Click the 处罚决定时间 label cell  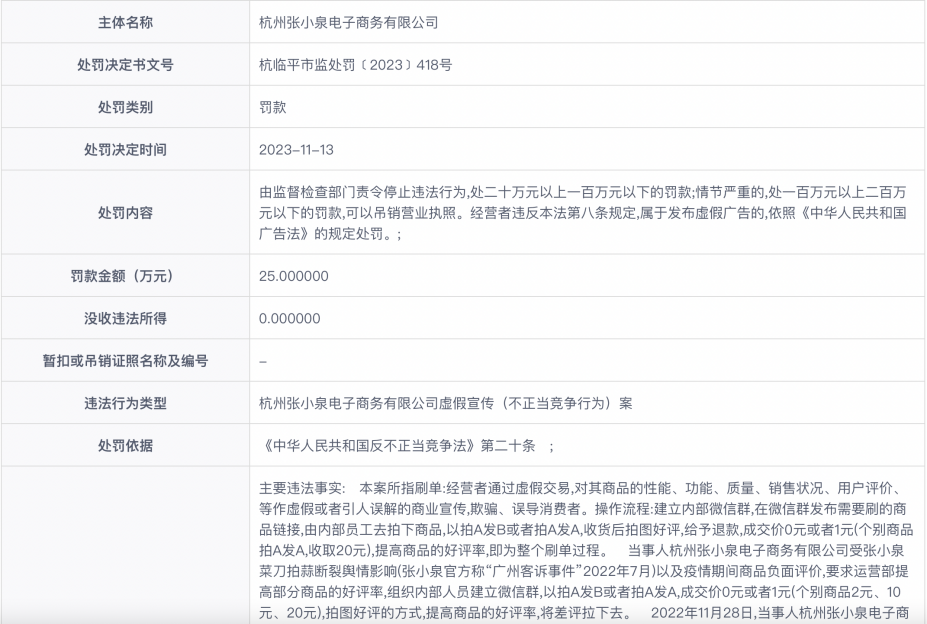(125, 150)
